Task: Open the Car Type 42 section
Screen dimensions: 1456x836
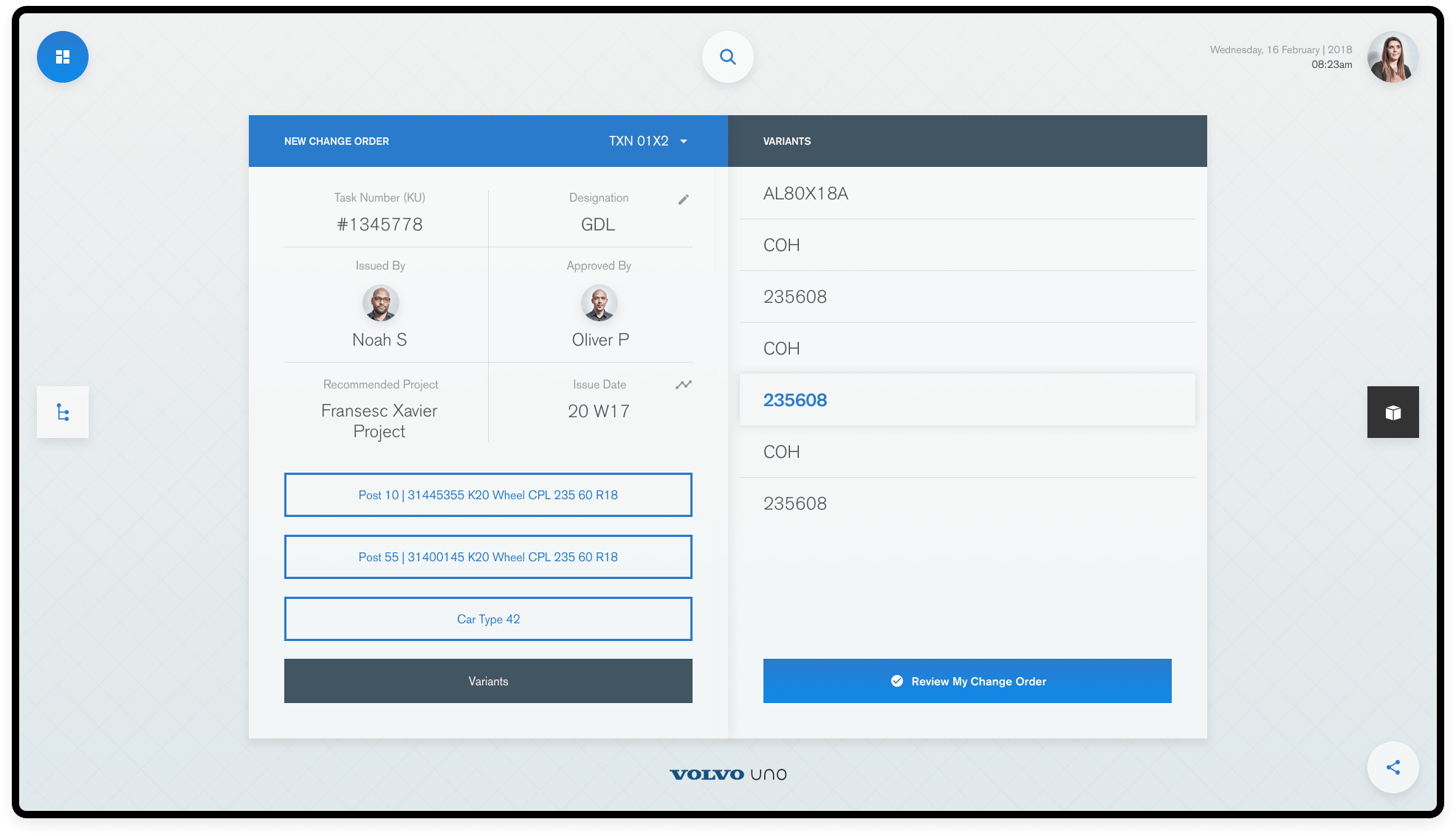Action: 488,619
